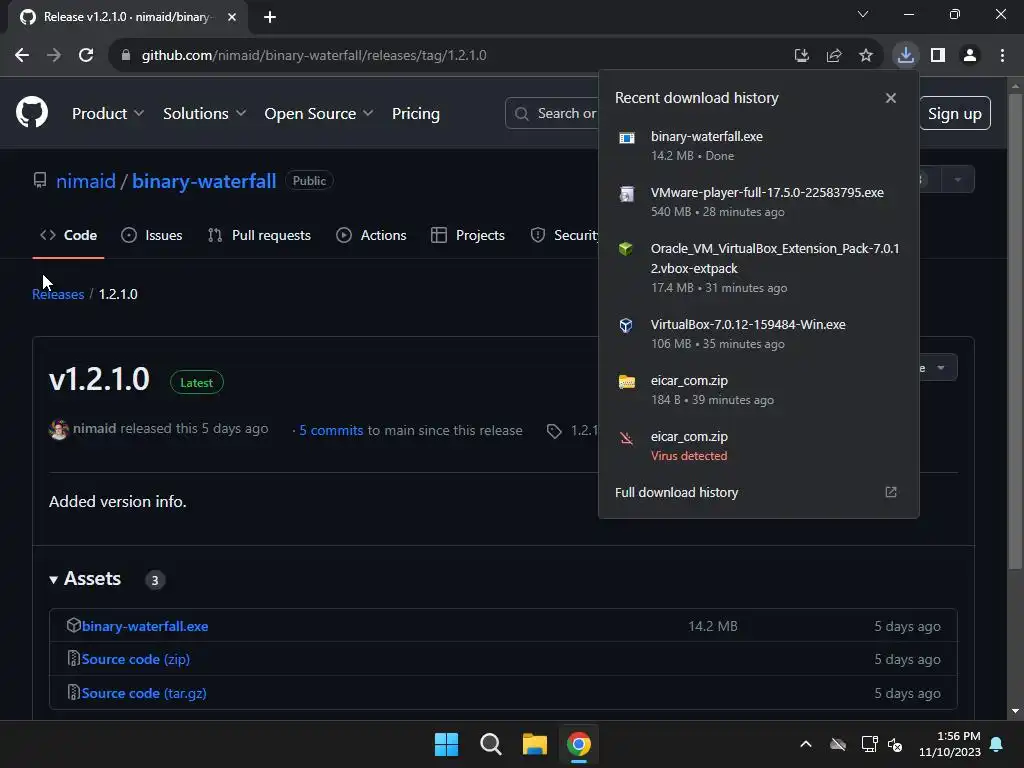This screenshot has height=768, width=1024.
Task: Open the Windows Start menu
Action: [x=447, y=744]
